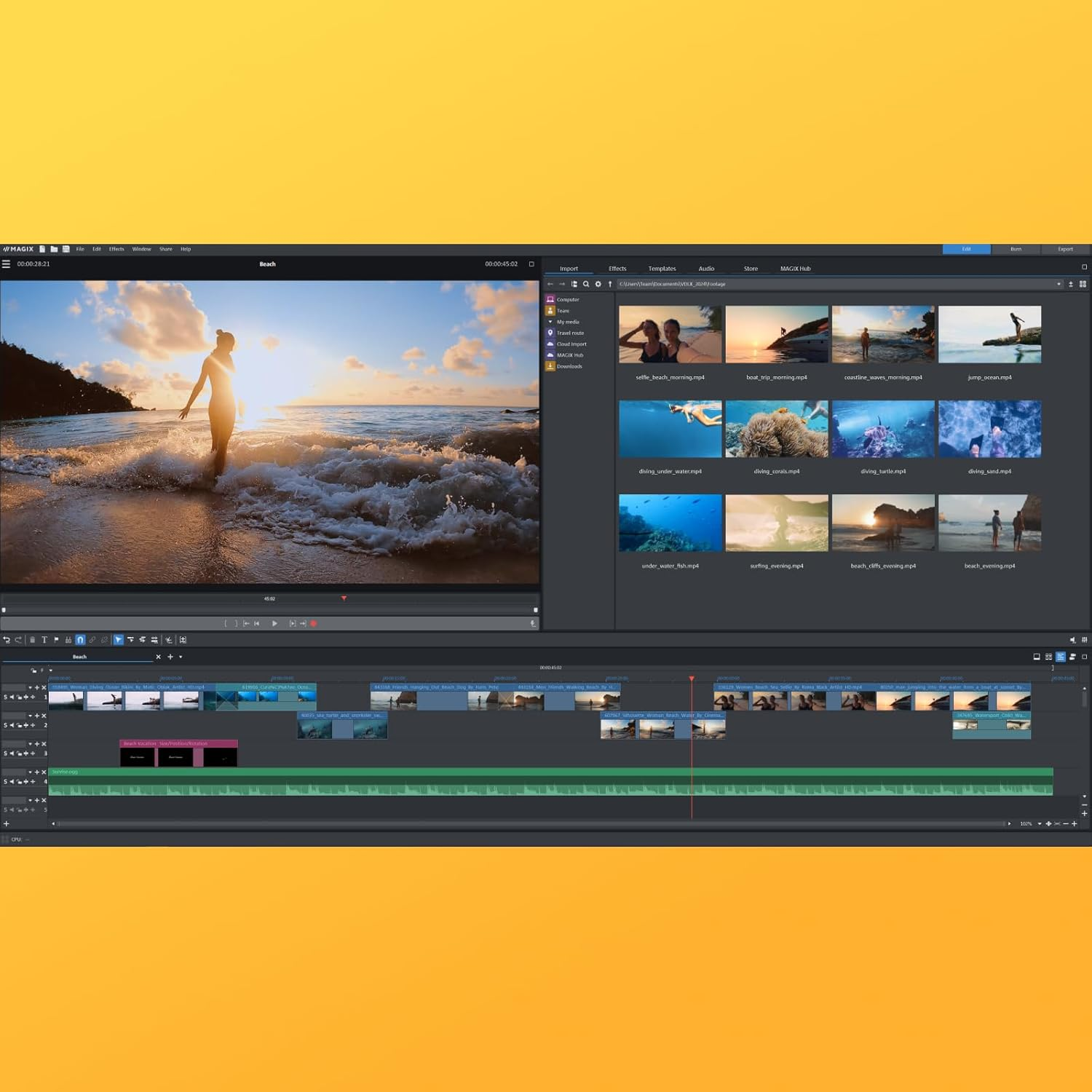Select the diving_turtle.mp4 thumbnail

coord(883,429)
